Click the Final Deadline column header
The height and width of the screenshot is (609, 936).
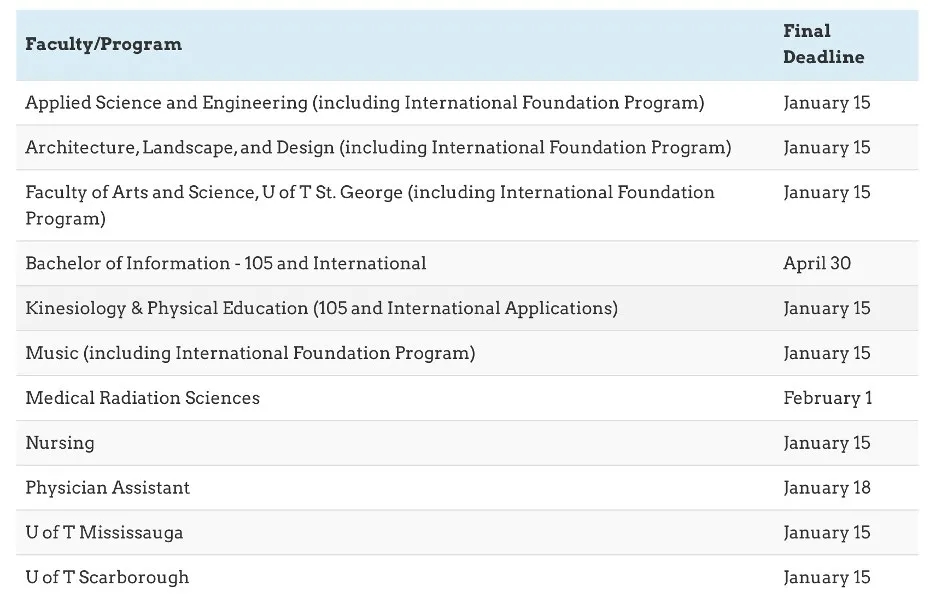pos(823,44)
